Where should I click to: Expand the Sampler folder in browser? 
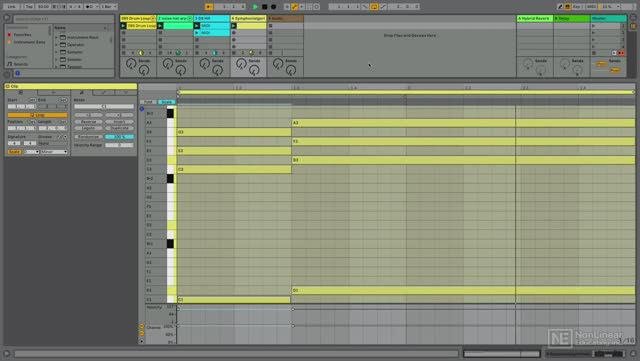57,52
